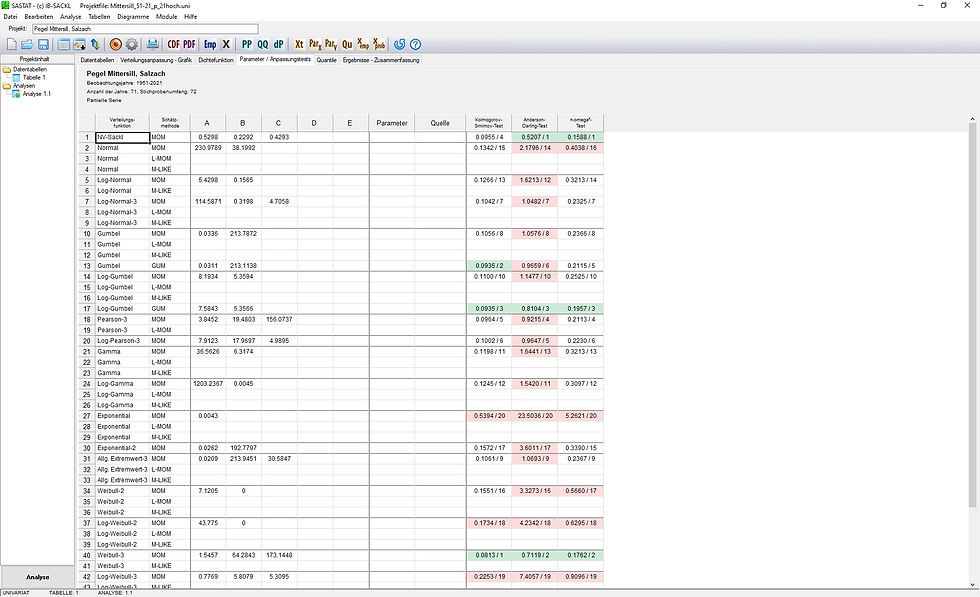Click cell value 1203.2367 in Log-Gamma row
The height and width of the screenshot is (597, 980).
tap(208, 384)
